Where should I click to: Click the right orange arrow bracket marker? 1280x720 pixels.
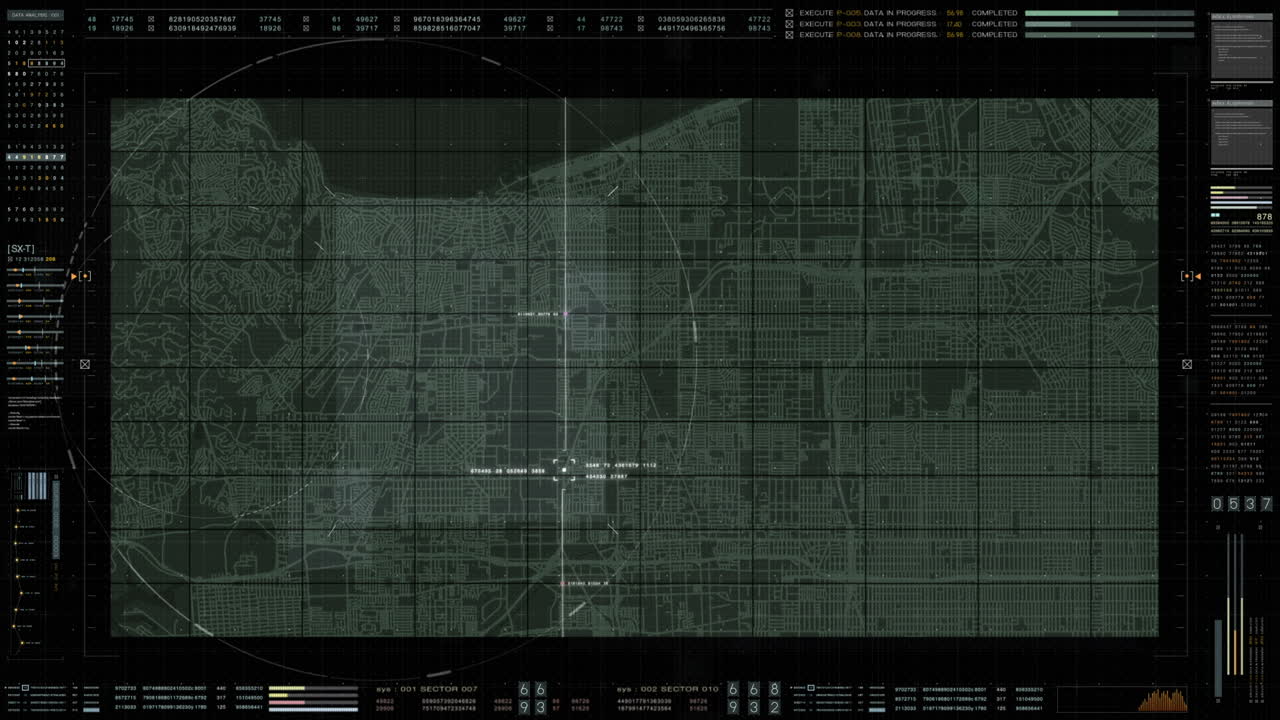click(1190, 276)
